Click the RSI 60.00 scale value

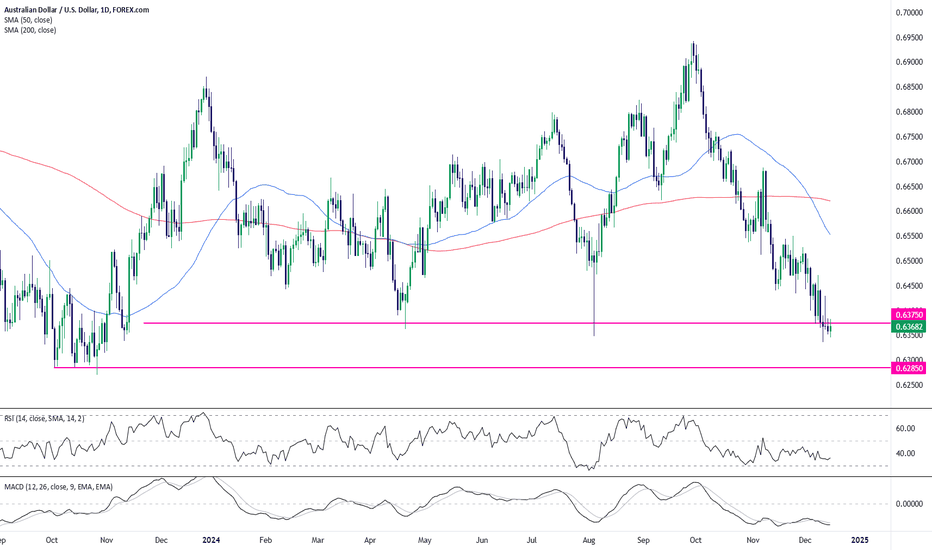click(905, 428)
